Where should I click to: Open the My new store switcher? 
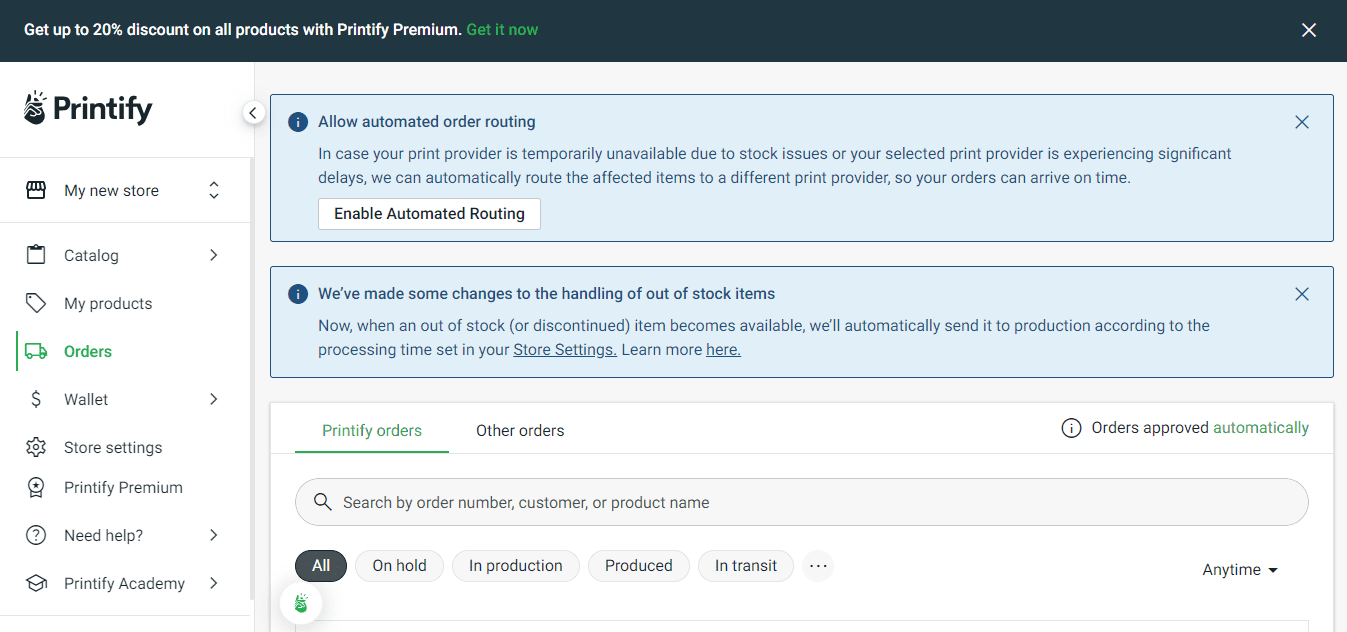pyautogui.click(x=124, y=190)
